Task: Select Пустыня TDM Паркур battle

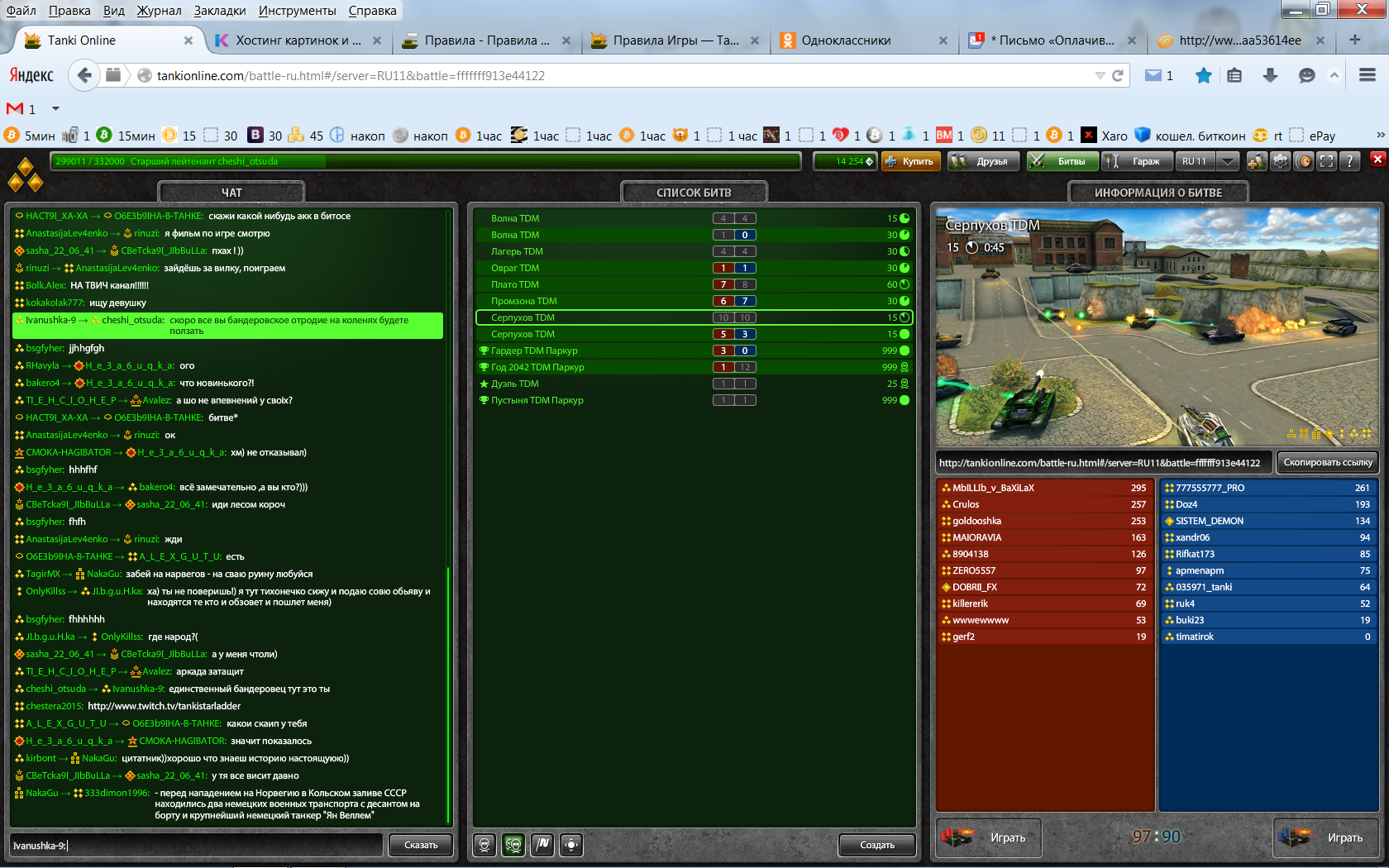Action: click(x=694, y=400)
